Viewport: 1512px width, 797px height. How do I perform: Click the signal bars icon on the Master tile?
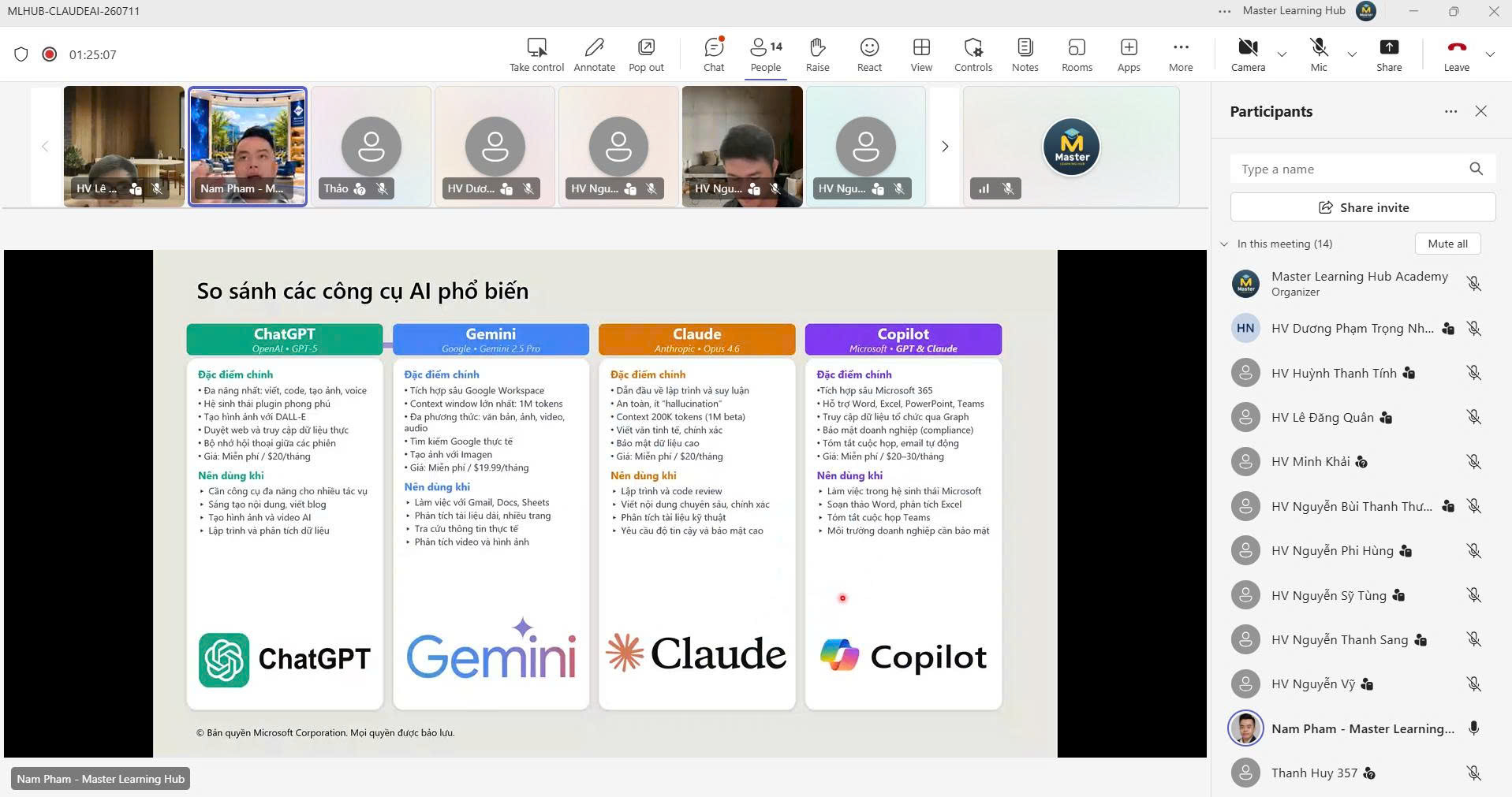click(x=984, y=188)
